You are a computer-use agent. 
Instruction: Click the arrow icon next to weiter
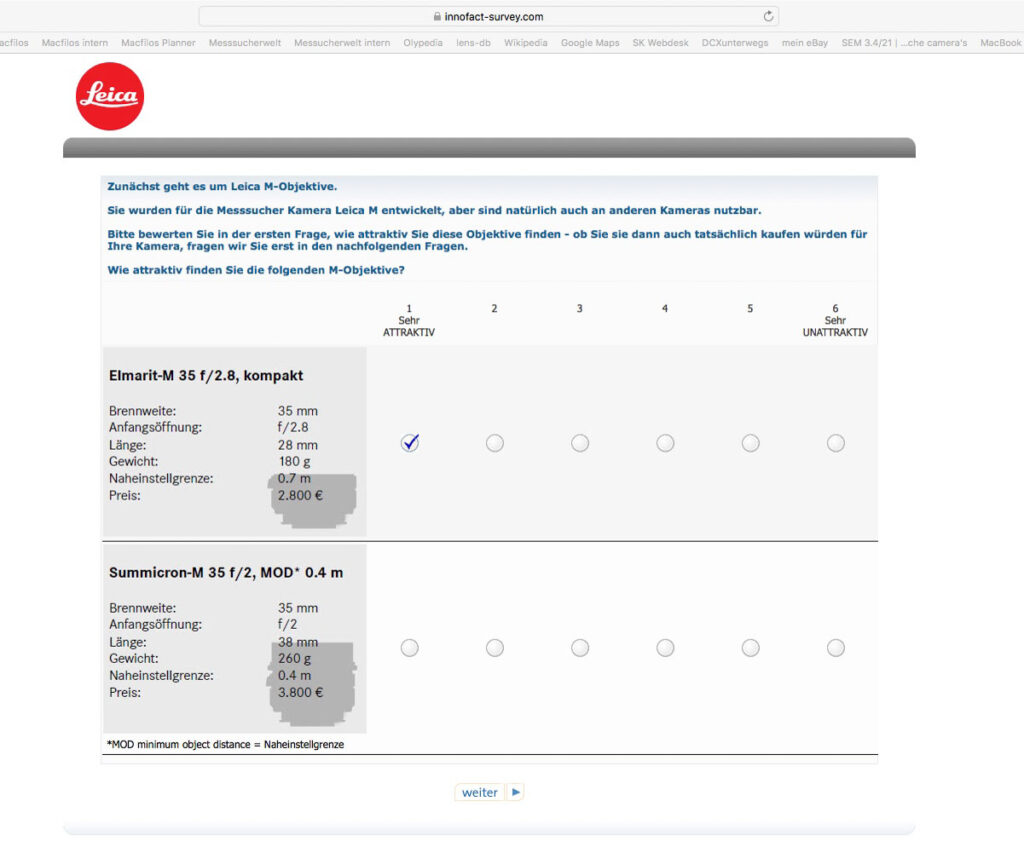(x=516, y=792)
